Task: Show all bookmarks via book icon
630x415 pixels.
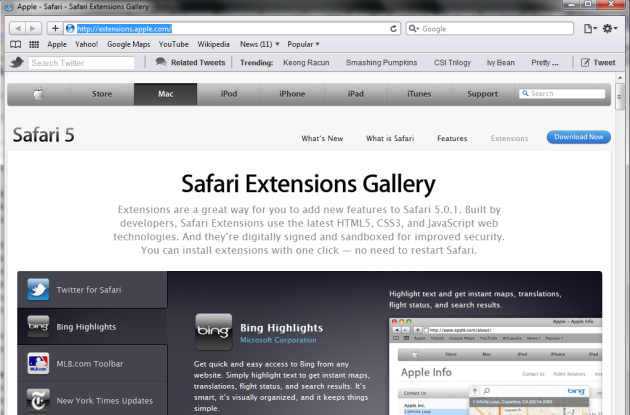Action: pyautogui.click(x=16, y=44)
